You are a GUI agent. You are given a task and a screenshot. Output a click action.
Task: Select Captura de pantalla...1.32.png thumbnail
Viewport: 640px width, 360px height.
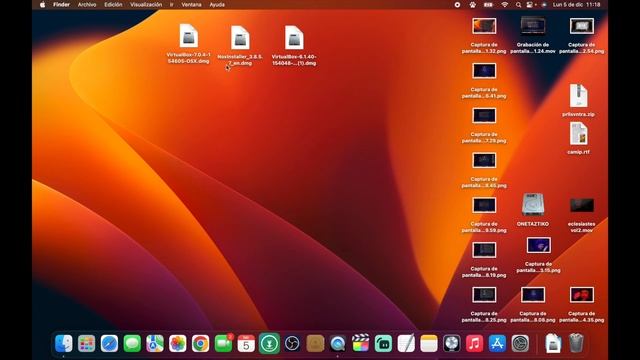coord(484,26)
